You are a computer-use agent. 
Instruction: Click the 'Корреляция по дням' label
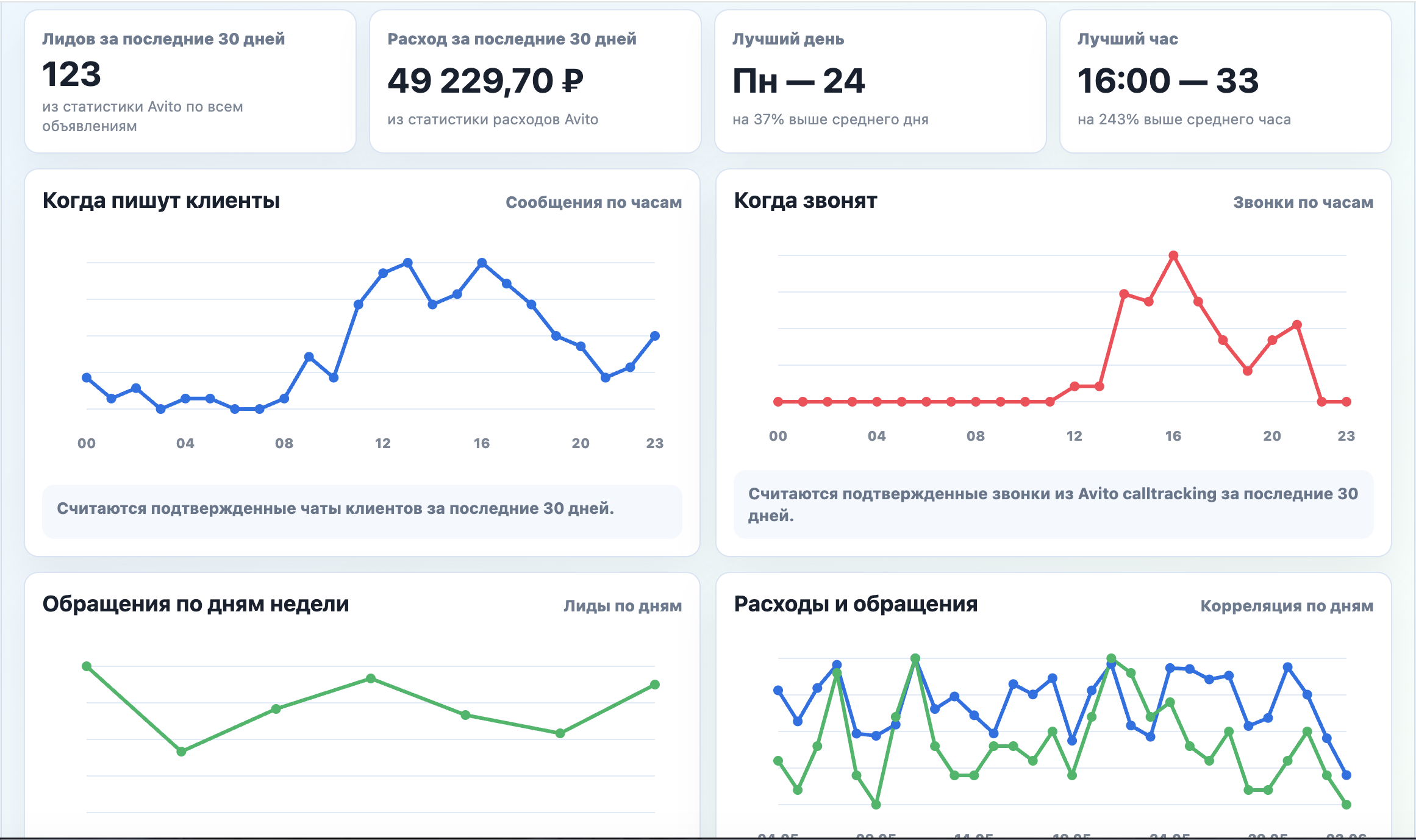click(x=1287, y=606)
